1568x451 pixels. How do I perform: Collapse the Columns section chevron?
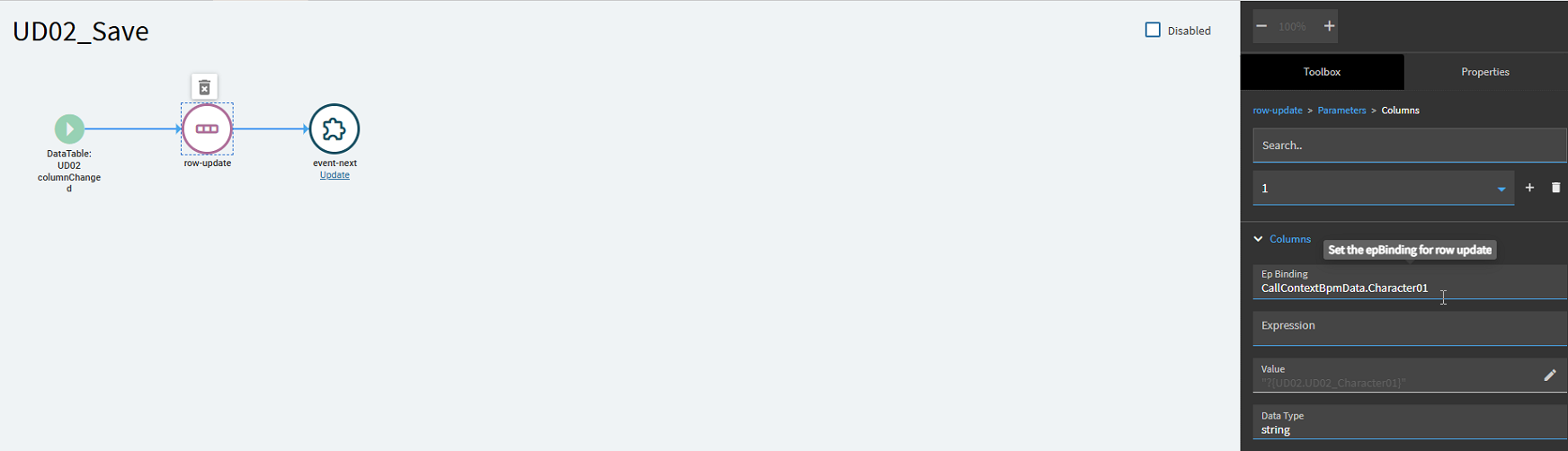point(1258,239)
